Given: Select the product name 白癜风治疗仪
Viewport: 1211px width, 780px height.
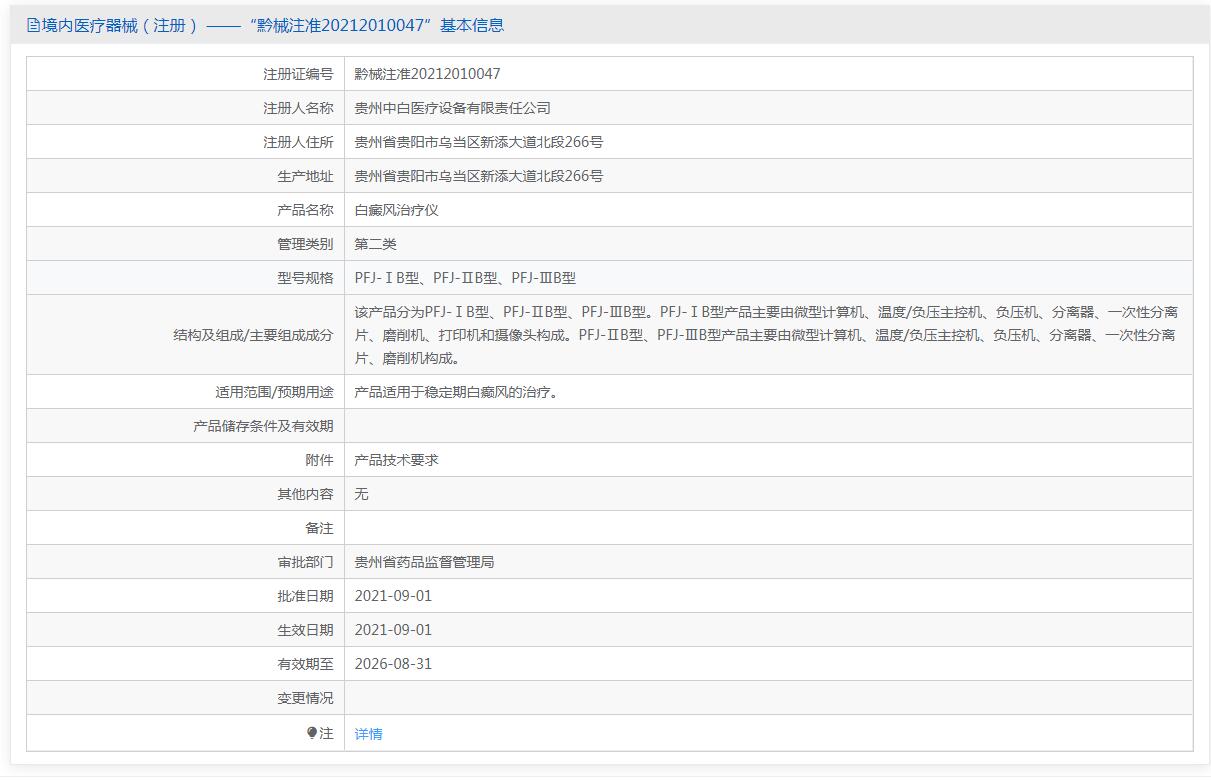Looking at the screenshot, I should (396, 210).
